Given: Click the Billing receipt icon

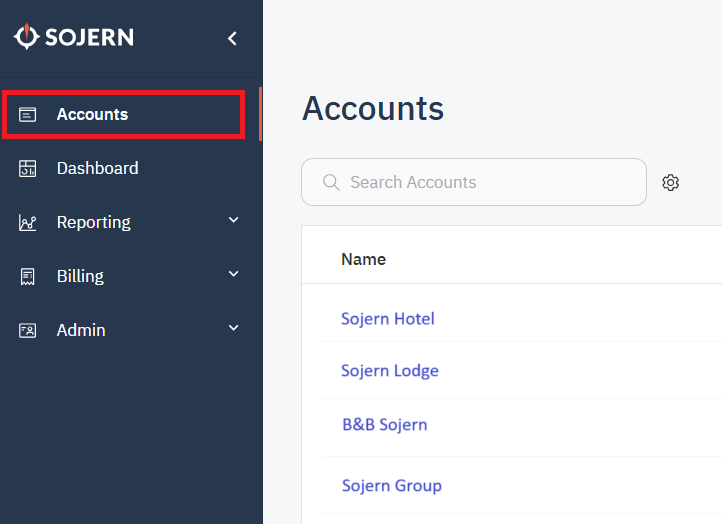Looking at the screenshot, I should (28, 277).
